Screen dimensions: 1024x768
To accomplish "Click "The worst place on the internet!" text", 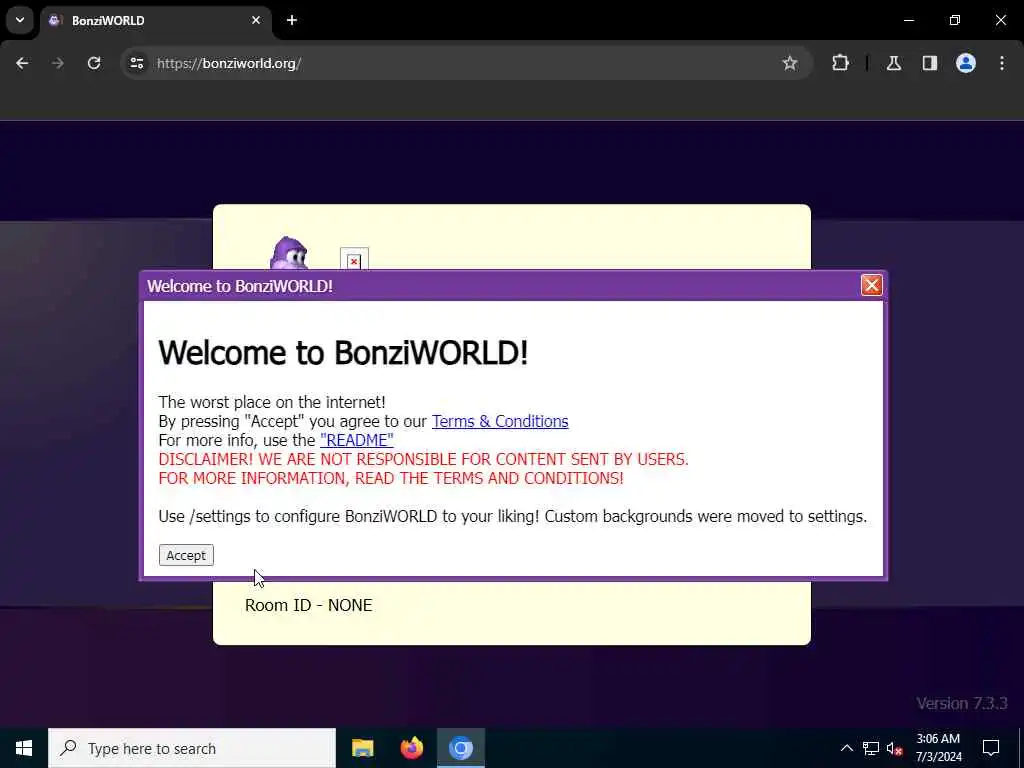I will (x=272, y=402).
